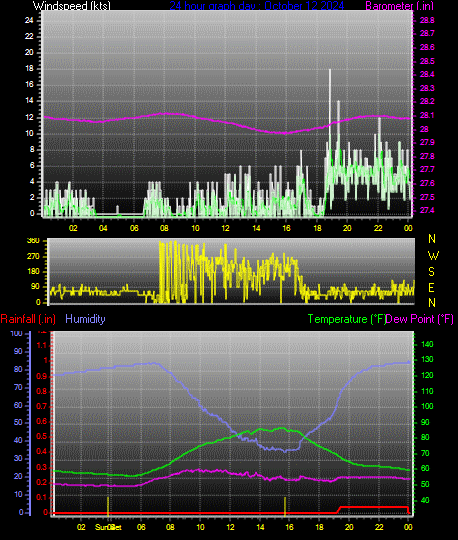Click the '18' hour label under the temperature chart
The width and height of the screenshot is (458, 540).
(x=320, y=527)
